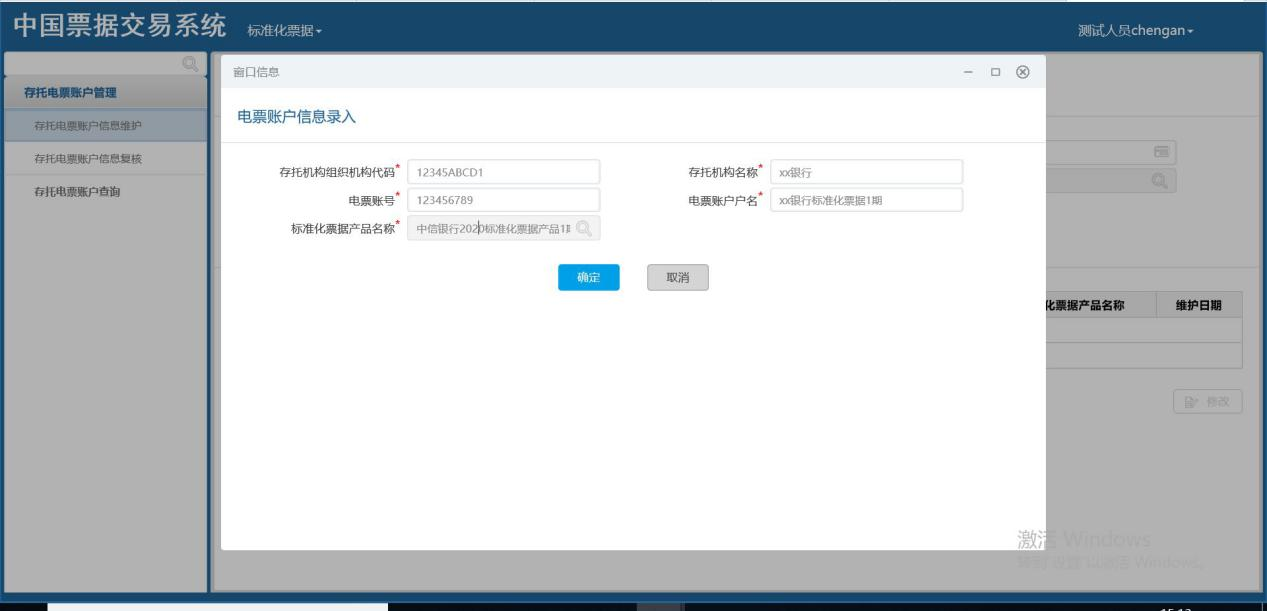Open 标准化票据 dropdown menu
The image size is (1267, 611).
[285, 31]
